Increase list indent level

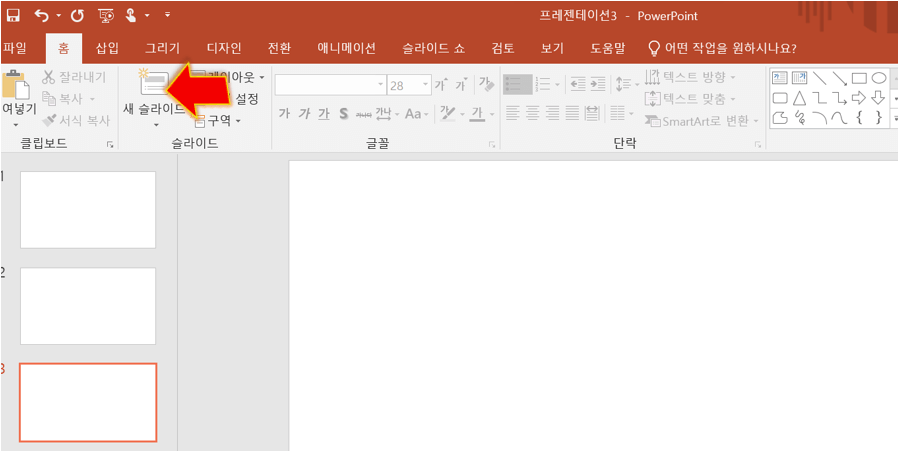[x=597, y=85]
